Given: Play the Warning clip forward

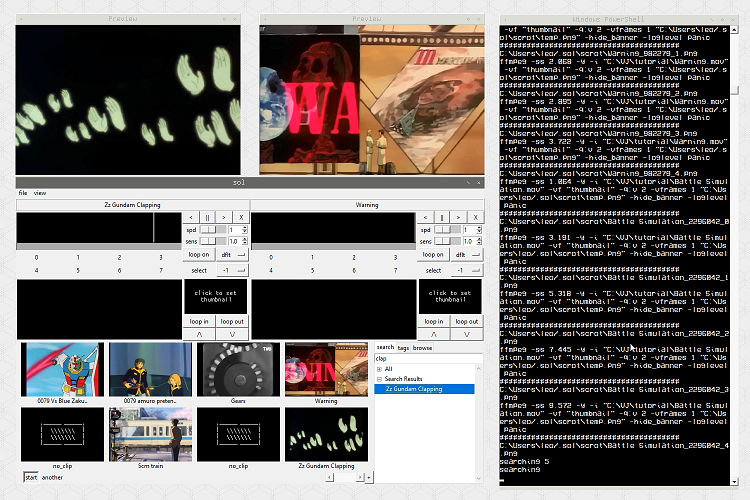Looking at the screenshot, I should 458,217.
